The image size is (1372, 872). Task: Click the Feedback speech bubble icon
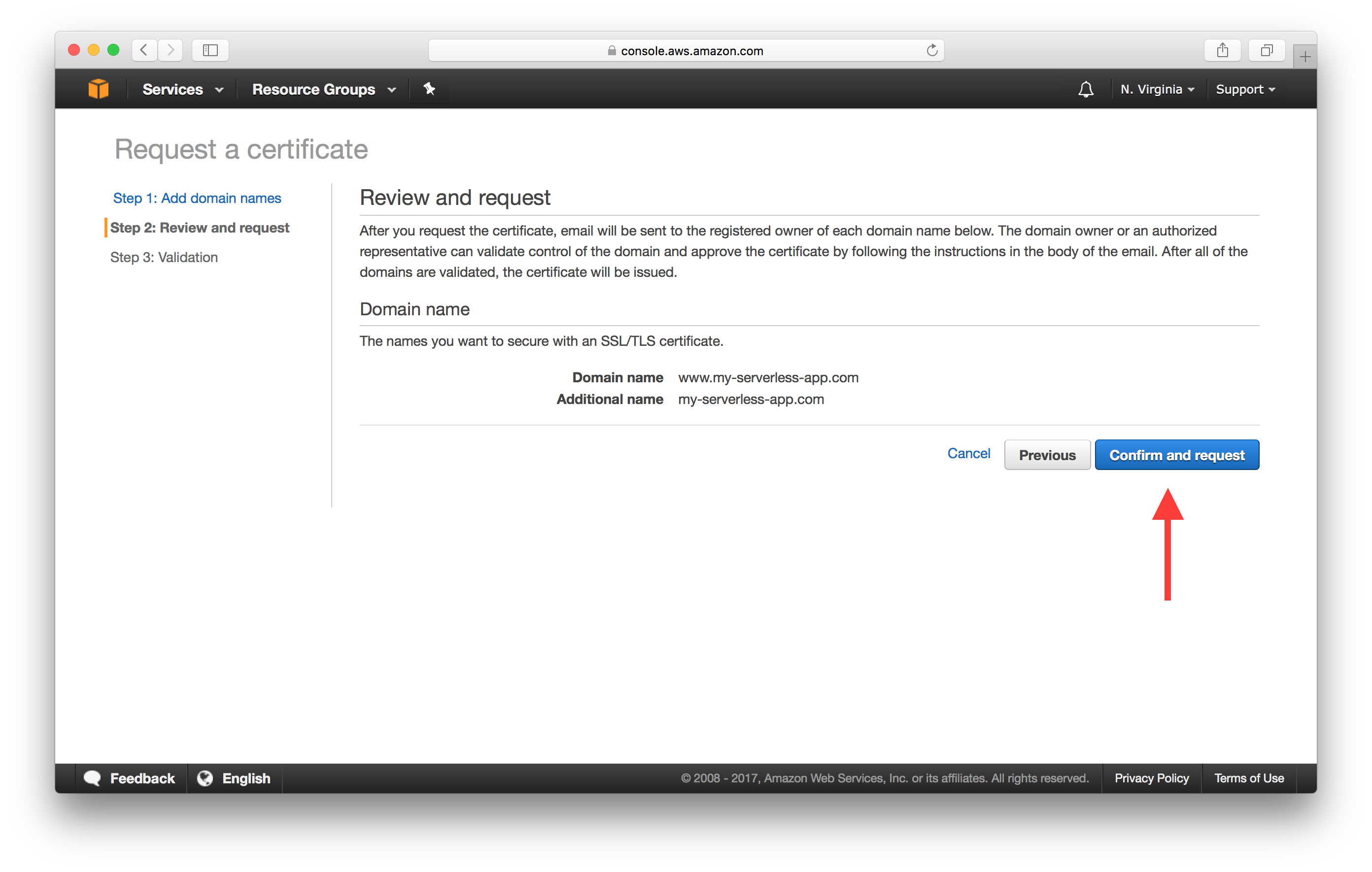(x=92, y=778)
